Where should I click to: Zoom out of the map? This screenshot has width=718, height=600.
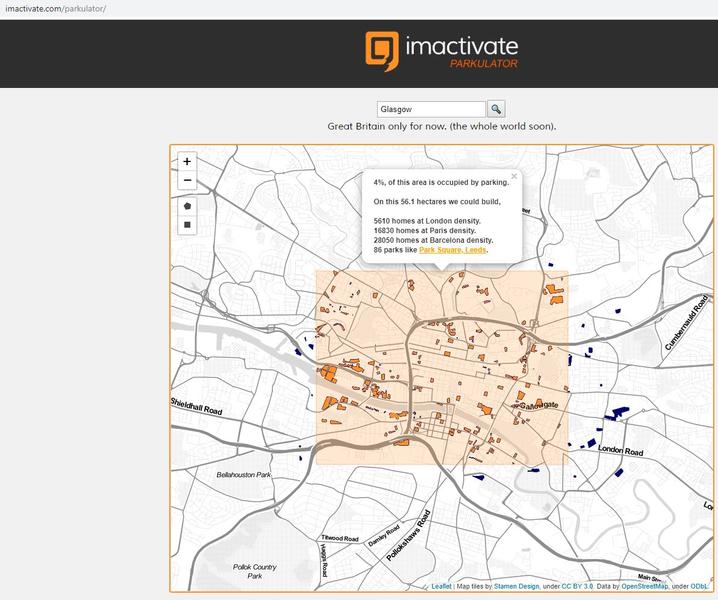[187, 181]
